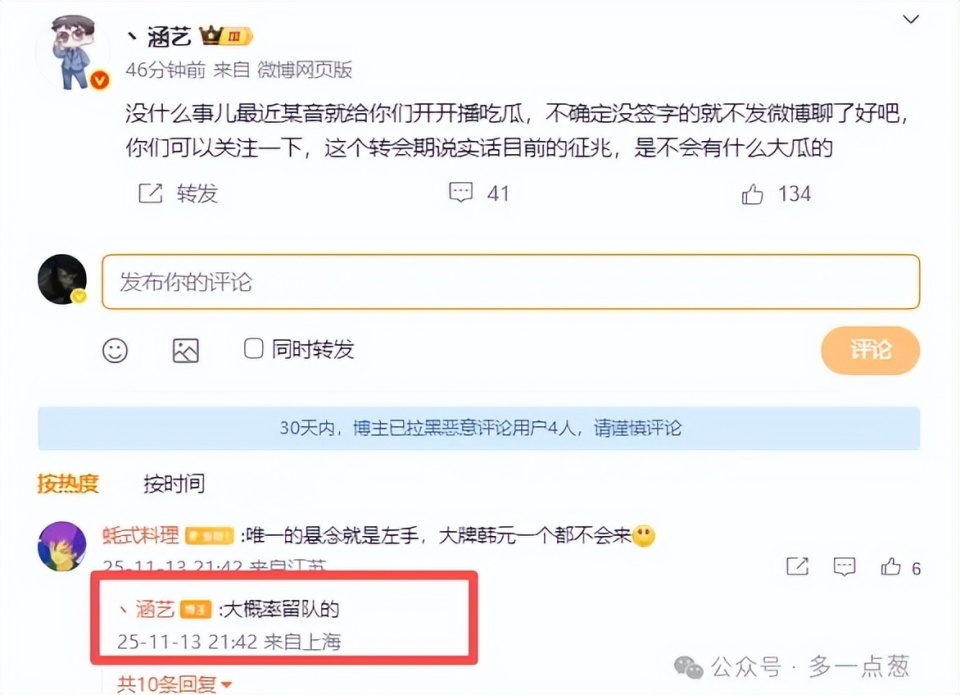Select the 按热度 sort tab
The height and width of the screenshot is (695, 960).
pos(68,484)
